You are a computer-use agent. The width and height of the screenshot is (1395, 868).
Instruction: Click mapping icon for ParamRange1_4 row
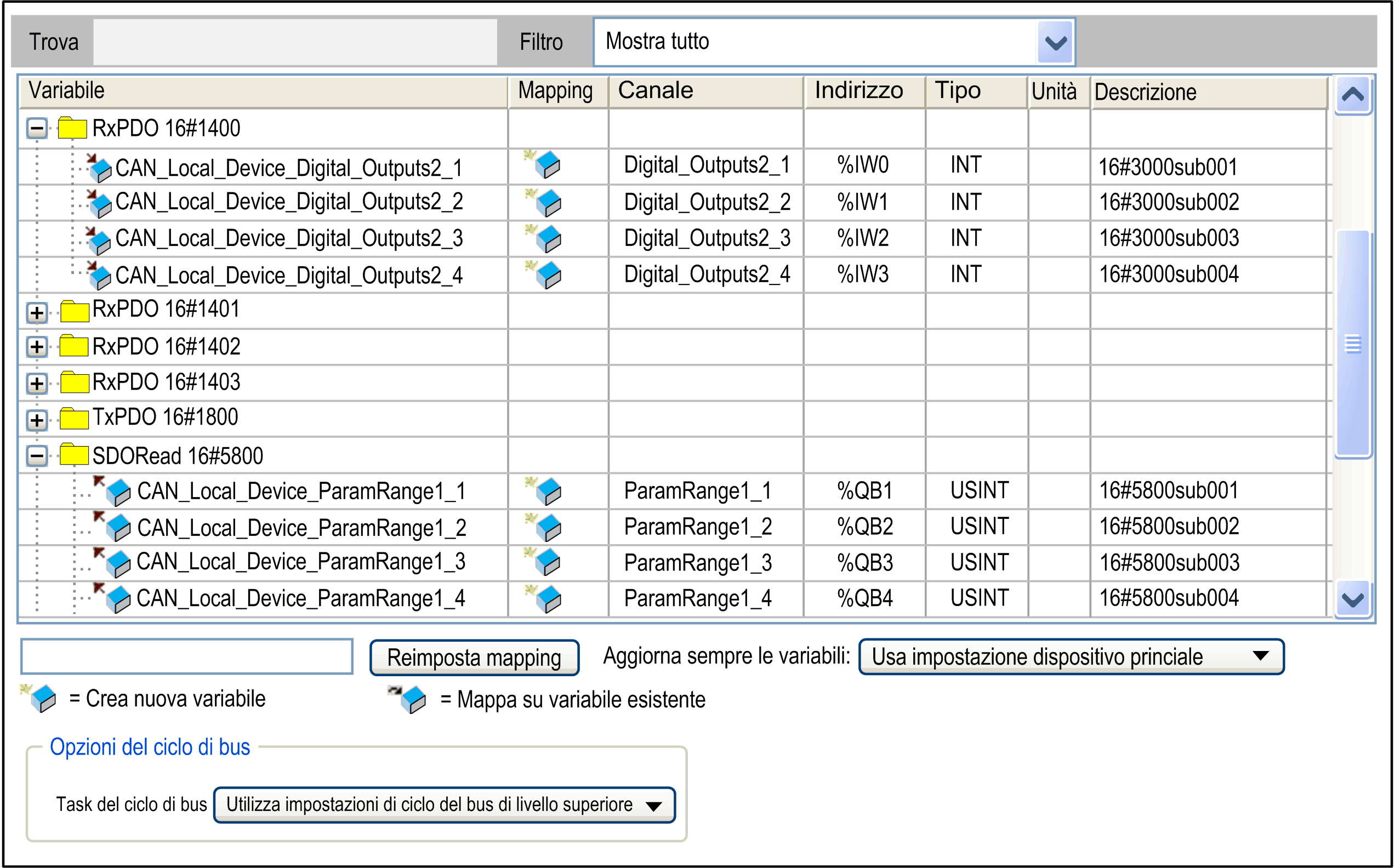click(x=546, y=598)
